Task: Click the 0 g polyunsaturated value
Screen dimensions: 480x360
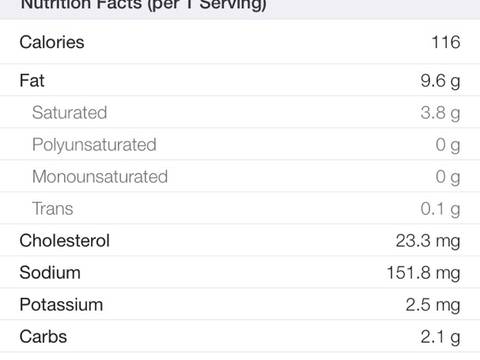Action: [x=448, y=145]
